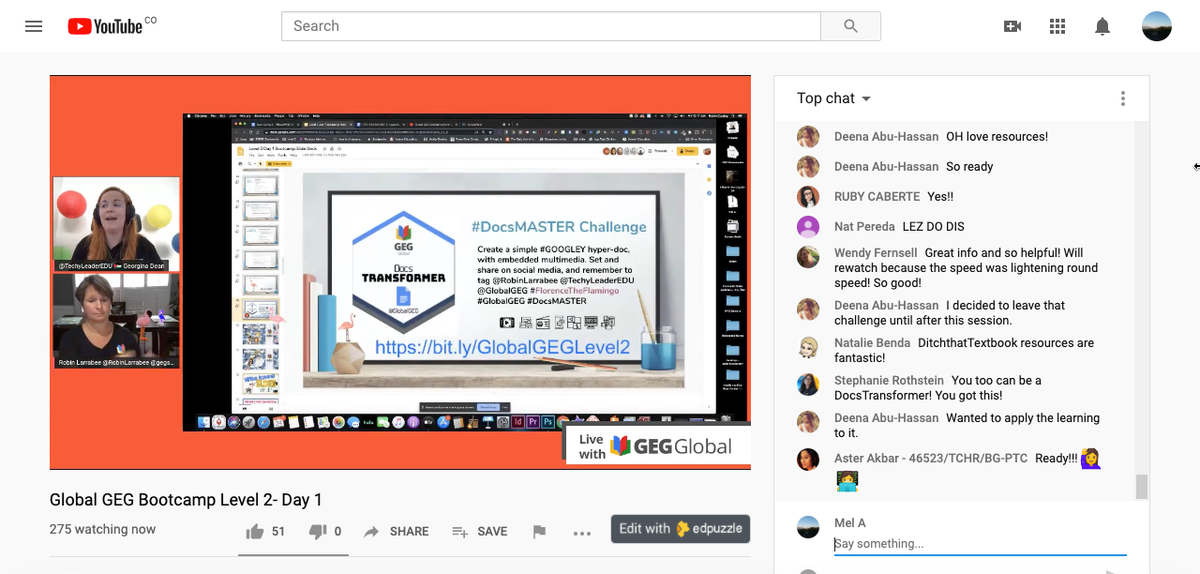Image resolution: width=1200 pixels, height=574 pixels.
Task: Click the SHARE arrow button
Action: click(x=396, y=531)
